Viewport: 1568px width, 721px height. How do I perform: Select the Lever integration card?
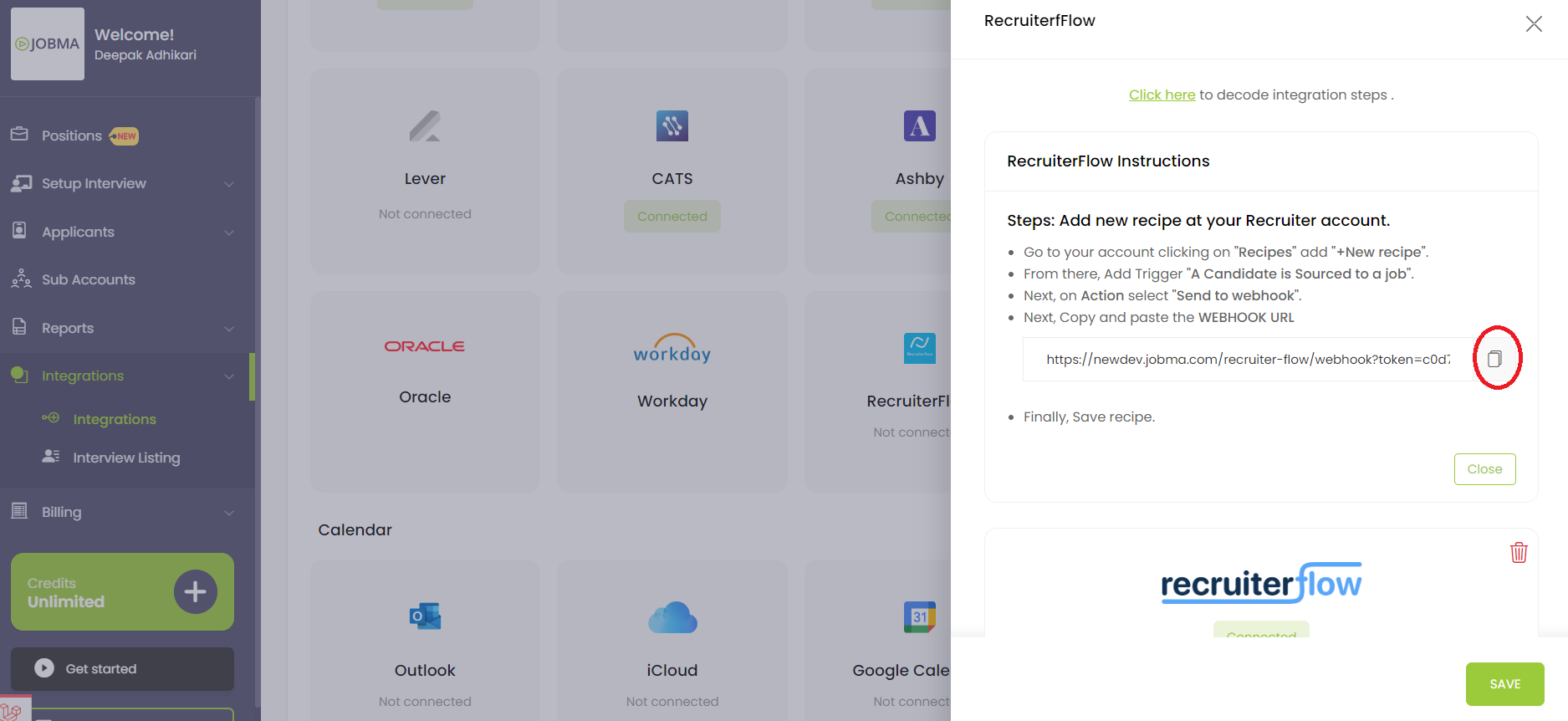pyautogui.click(x=425, y=171)
